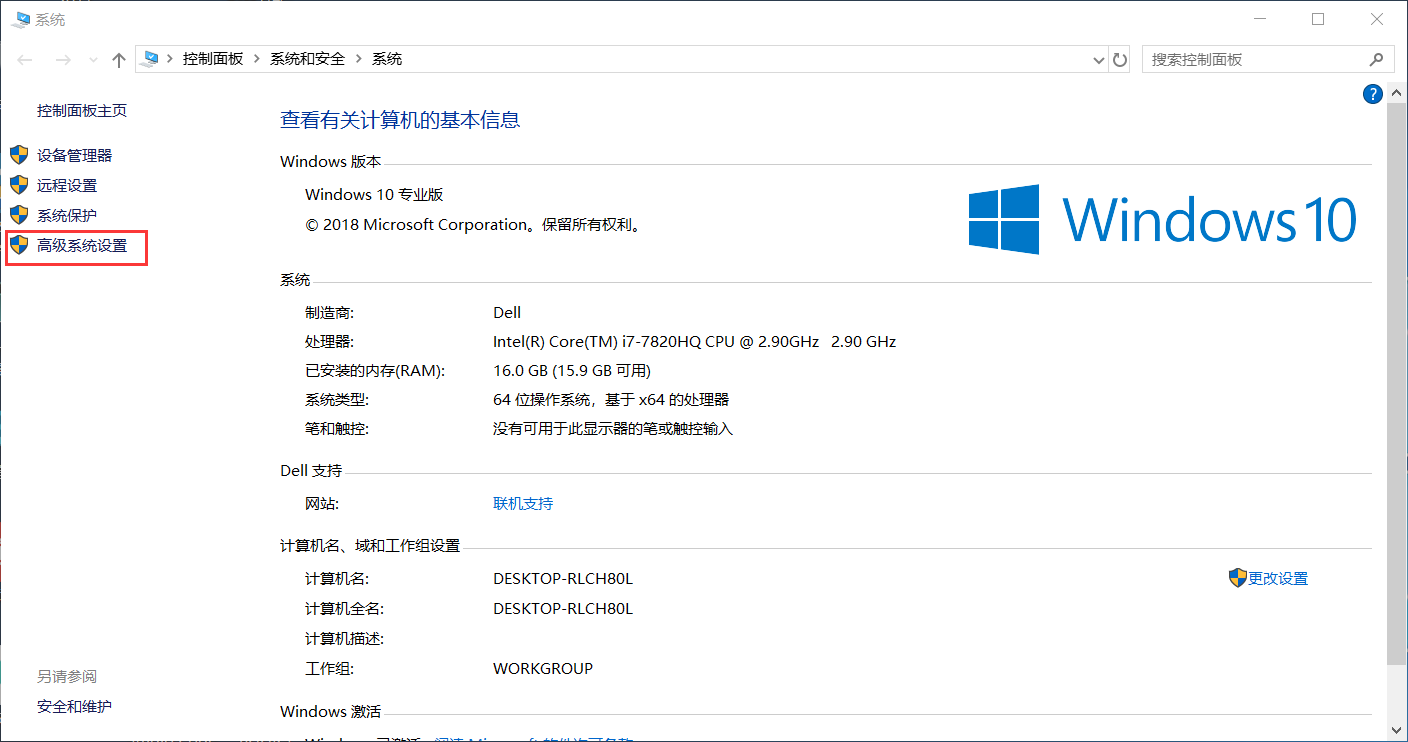Click the system icon in the title bar
Image resolution: width=1408 pixels, height=742 pixels.
coord(19,19)
